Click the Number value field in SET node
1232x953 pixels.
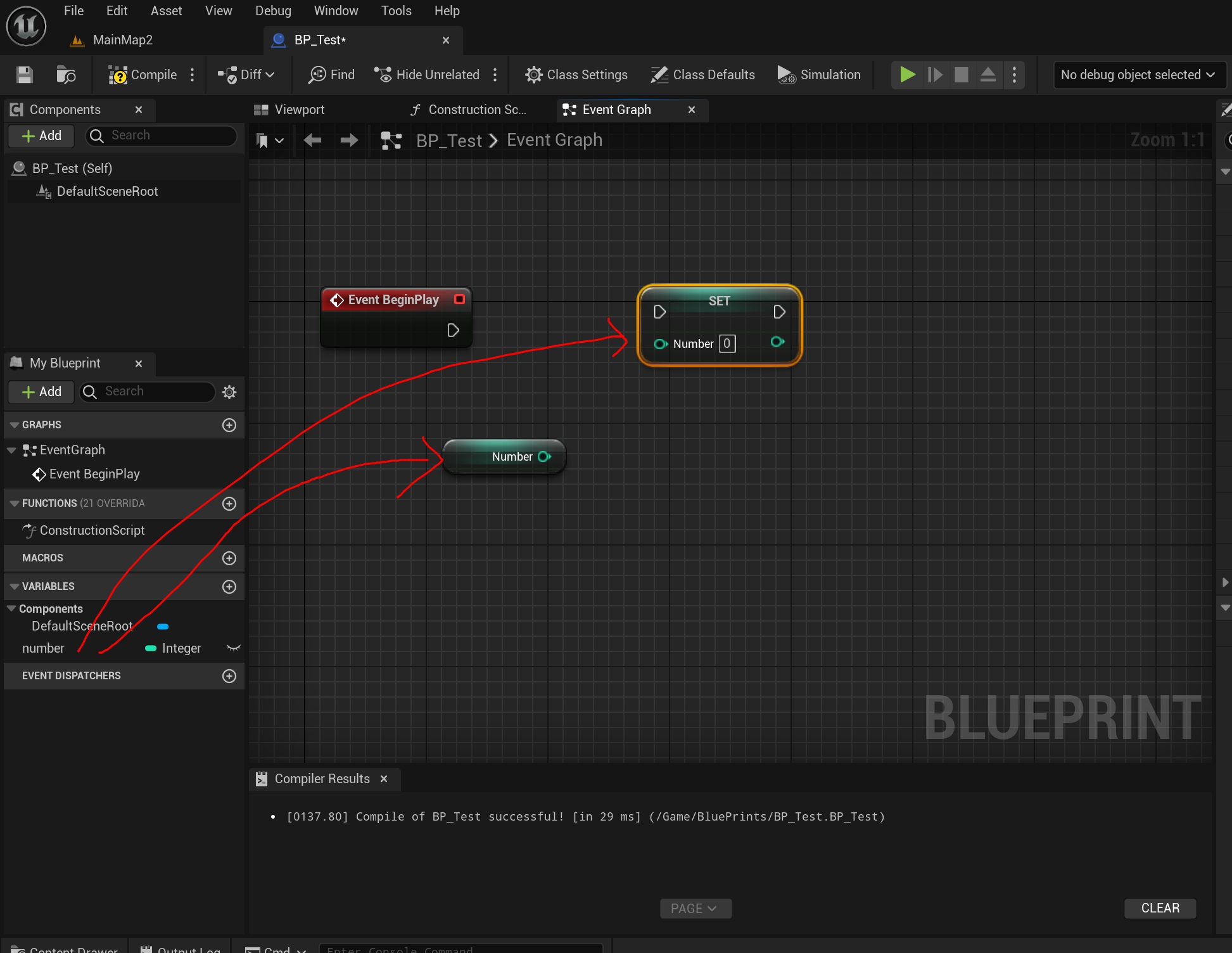coord(727,343)
